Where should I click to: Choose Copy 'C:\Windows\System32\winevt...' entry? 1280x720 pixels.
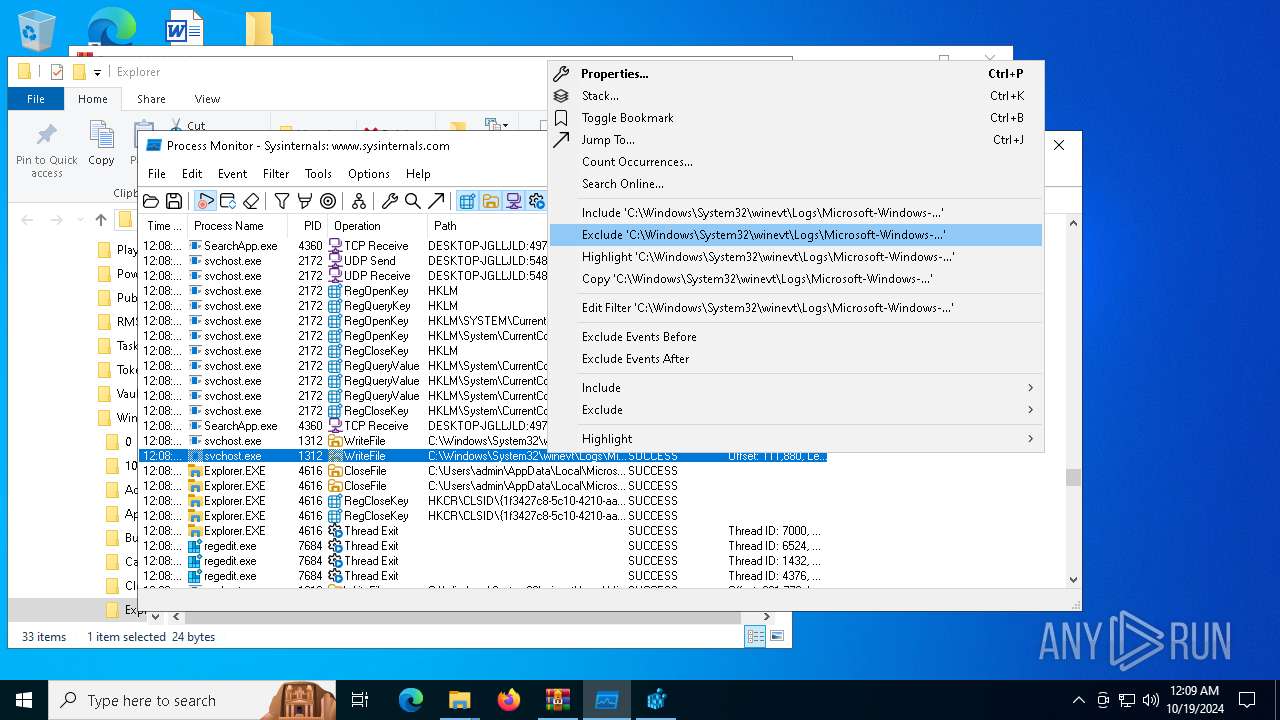click(x=796, y=279)
